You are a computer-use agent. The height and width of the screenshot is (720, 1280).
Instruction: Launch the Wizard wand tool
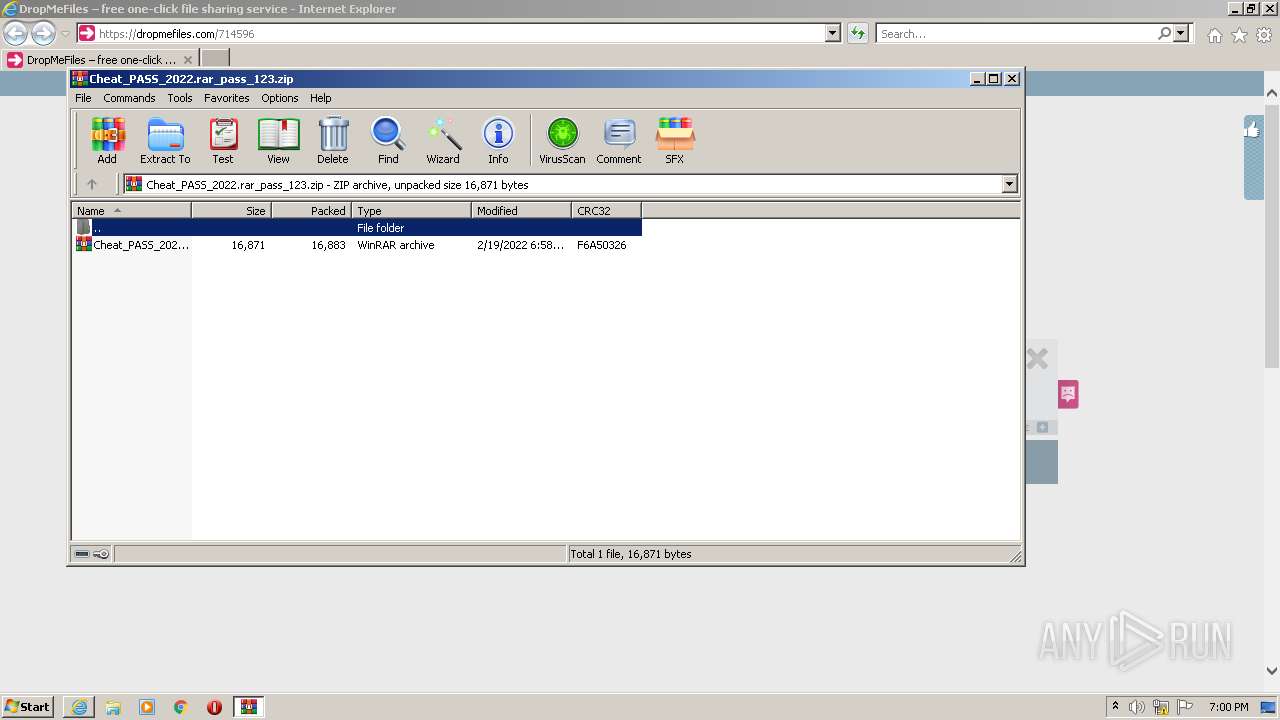443,140
